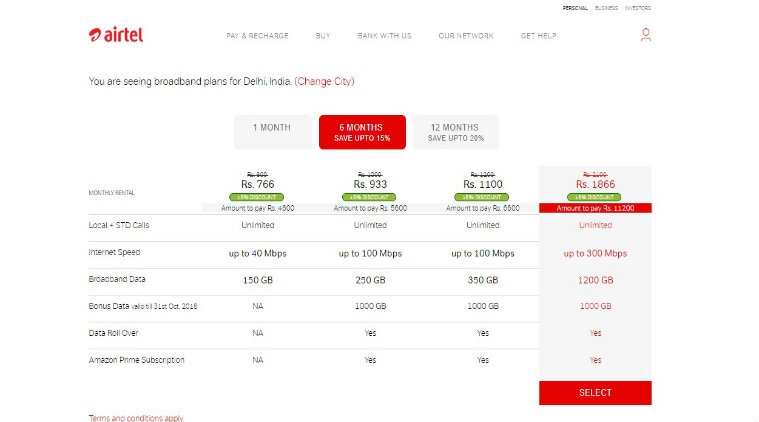This screenshot has width=759, height=422.
Task: Click the '1200 GB' broadband data cell
Action: [595, 280]
